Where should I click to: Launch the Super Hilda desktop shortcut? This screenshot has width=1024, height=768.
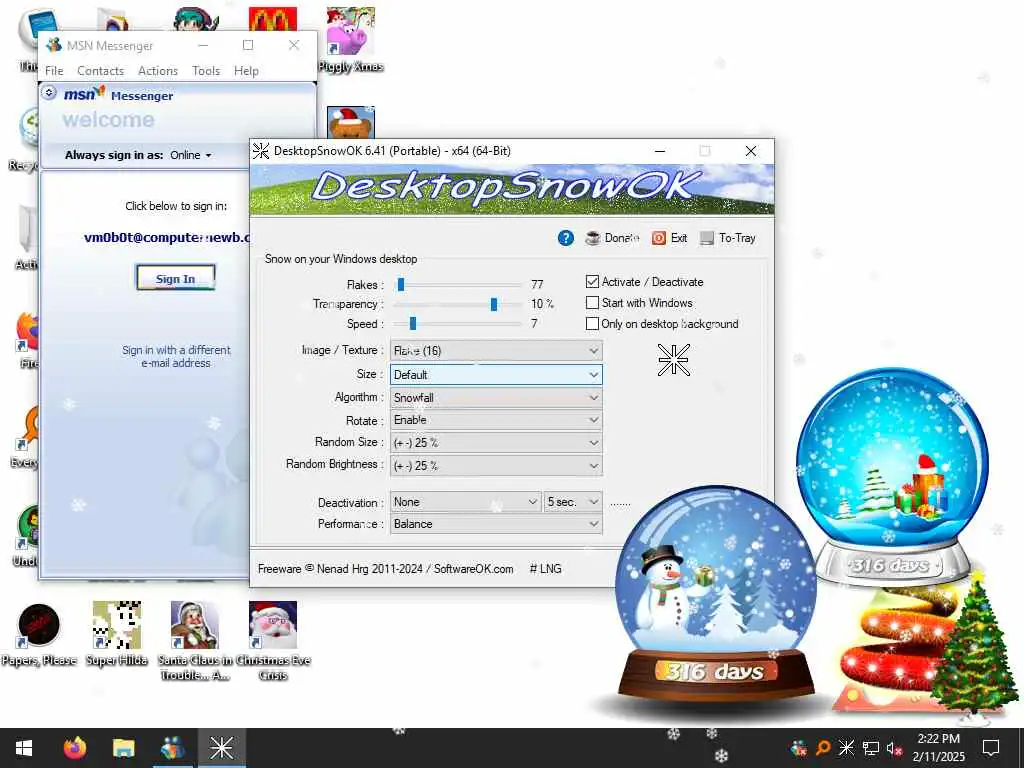[x=117, y=635]
